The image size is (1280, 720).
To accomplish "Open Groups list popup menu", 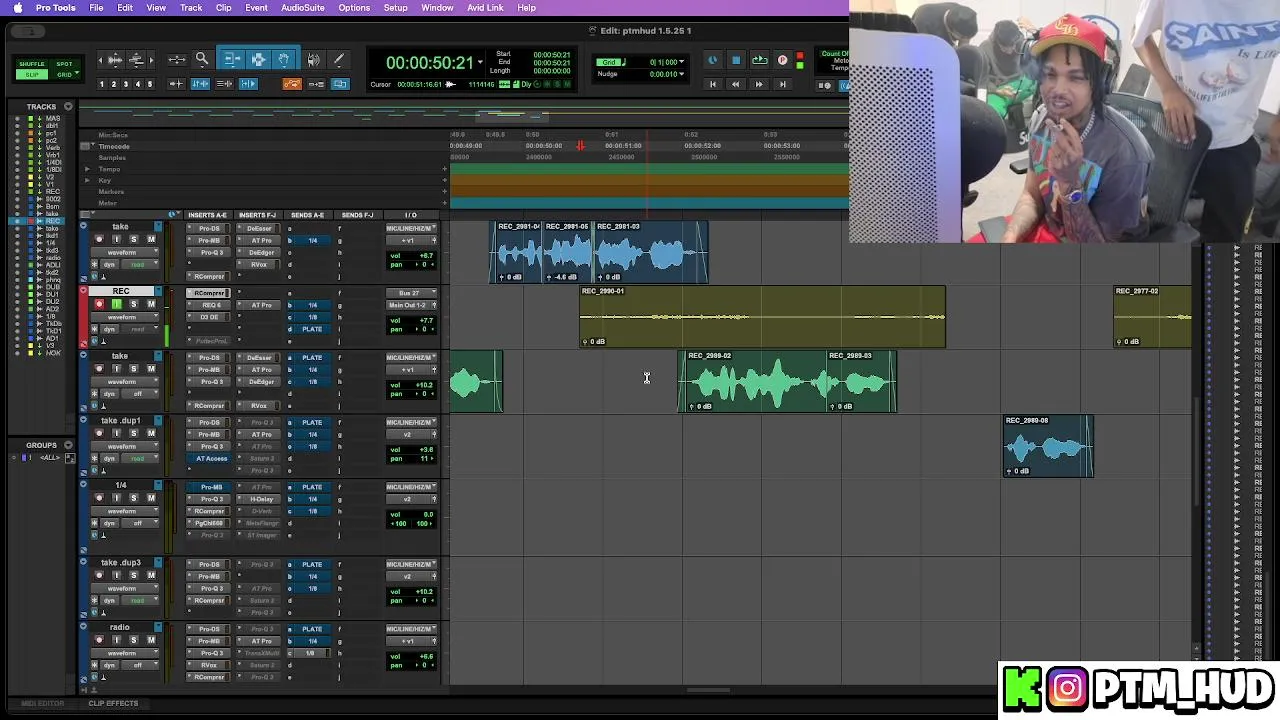I will point(68,445).
